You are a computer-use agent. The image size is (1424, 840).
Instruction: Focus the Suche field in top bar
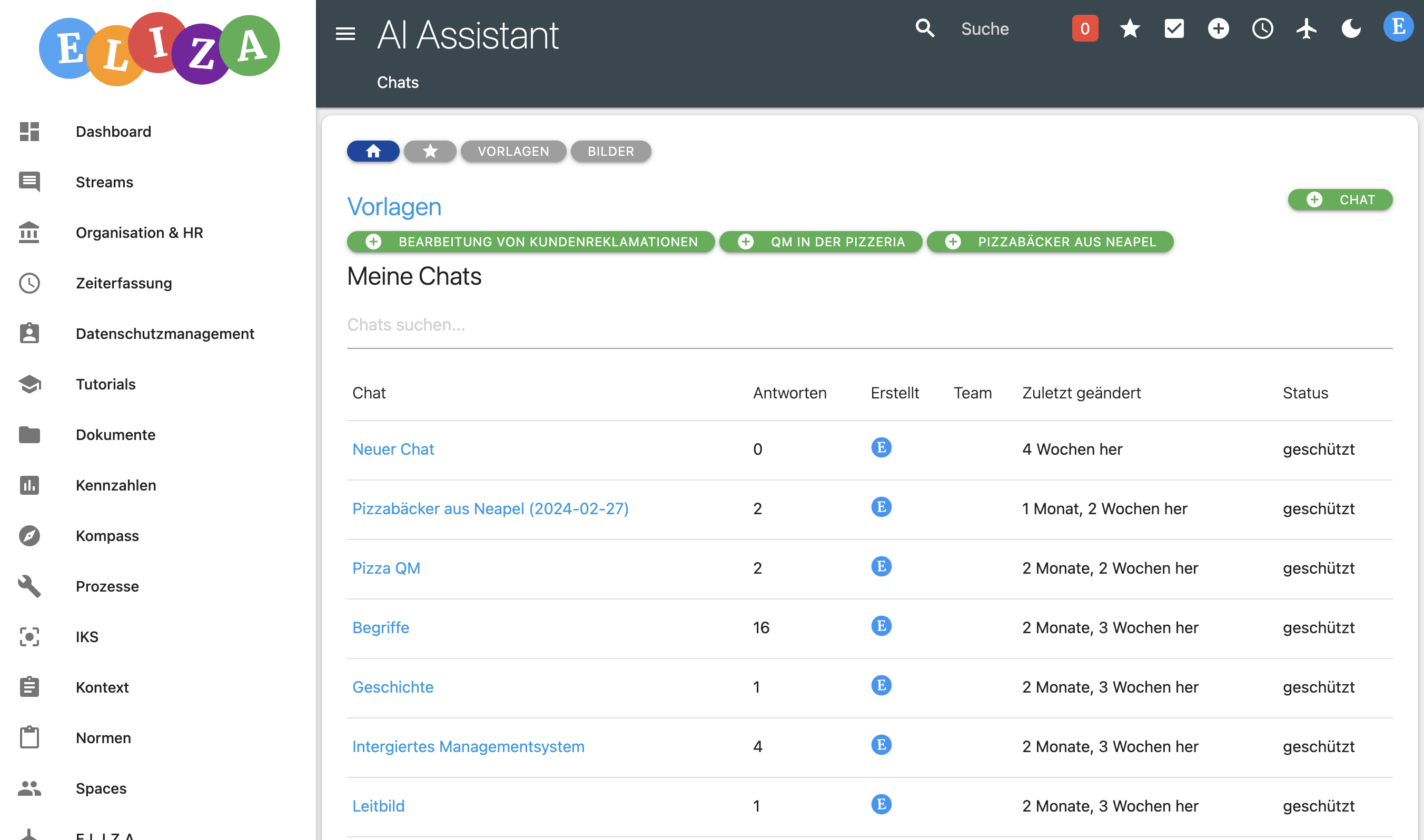coord(985,29)
